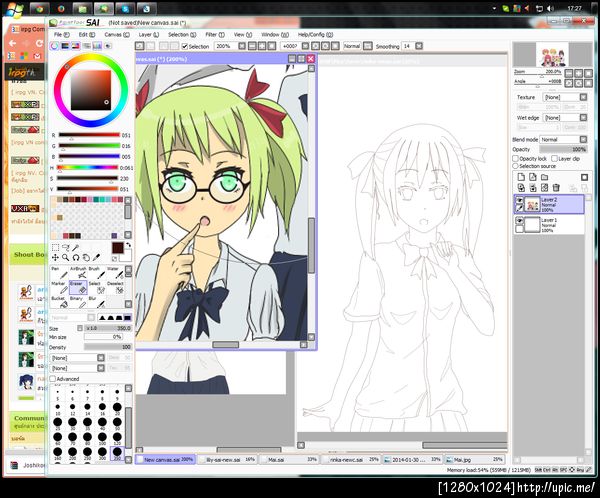Show the RGB slider panel
The height and width of the screenshot is (498, 600).
coord(65,46)
